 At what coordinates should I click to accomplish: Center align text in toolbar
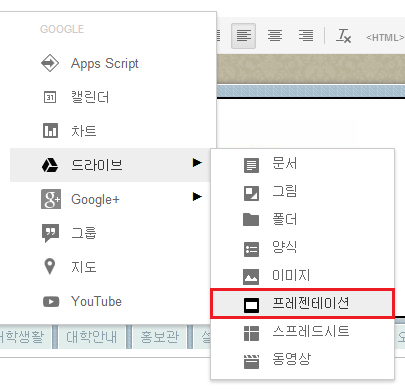pos(275,36)
